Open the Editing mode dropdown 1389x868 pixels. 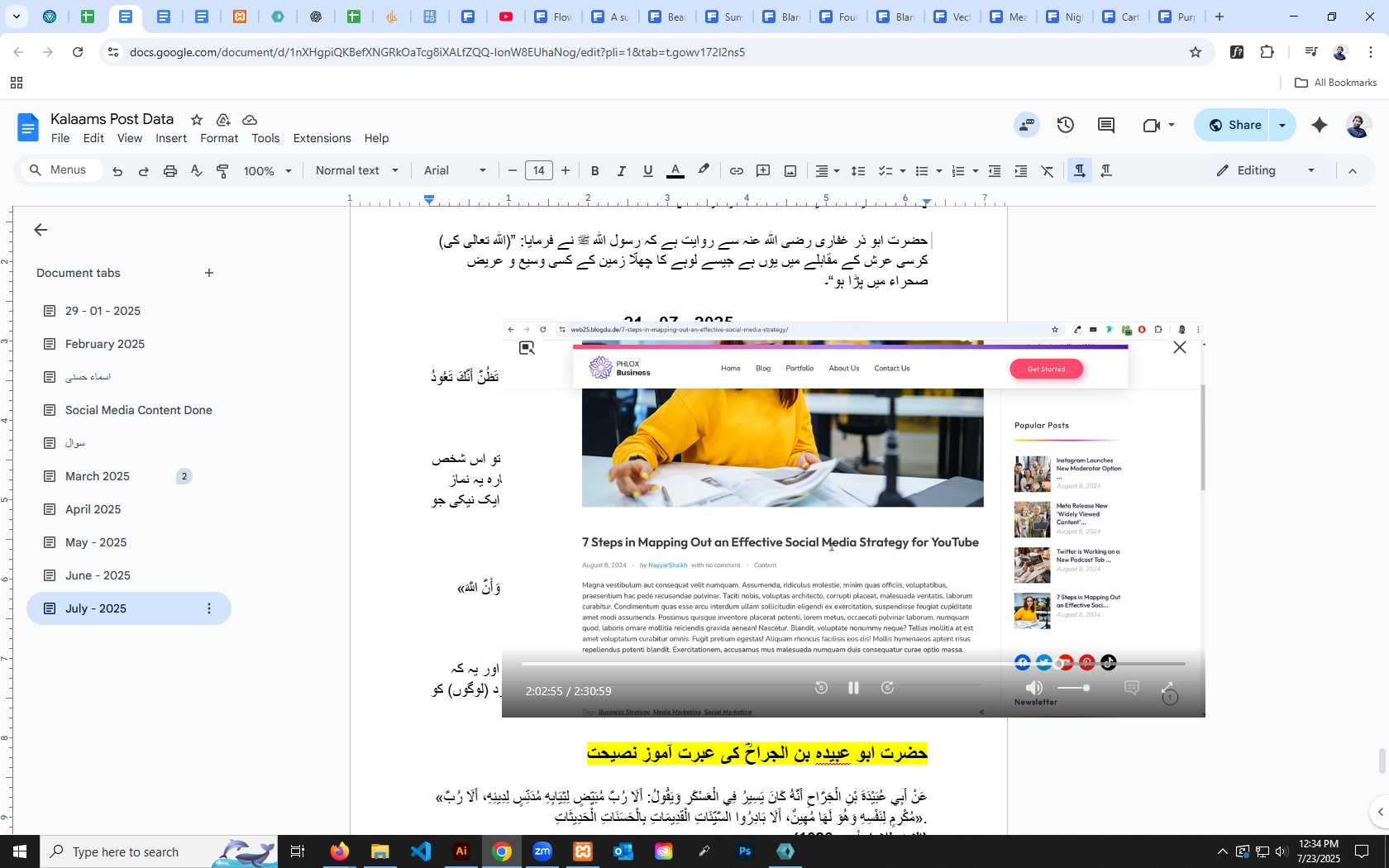click(x=1266, y=171)
